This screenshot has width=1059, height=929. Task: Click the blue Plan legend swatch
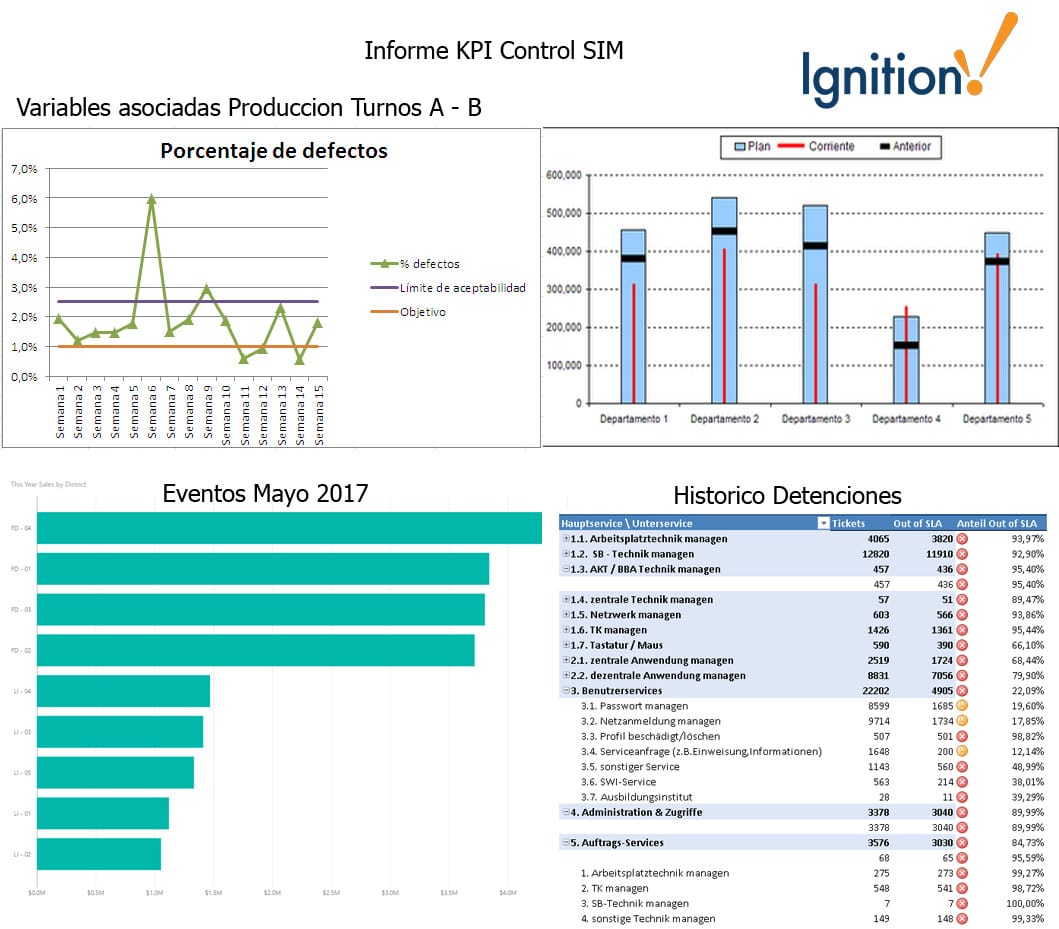[x=740, y=147]
